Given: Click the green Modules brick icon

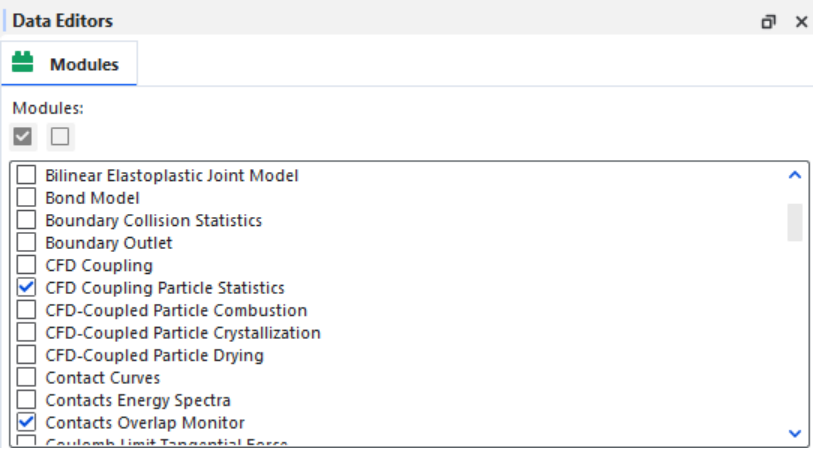Looking at the screenshot, I should [x=22, y=62].
